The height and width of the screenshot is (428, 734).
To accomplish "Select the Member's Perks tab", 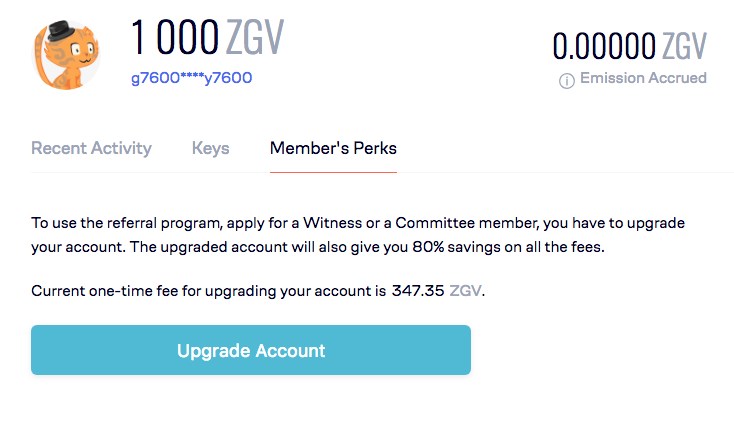I will 333,148.
